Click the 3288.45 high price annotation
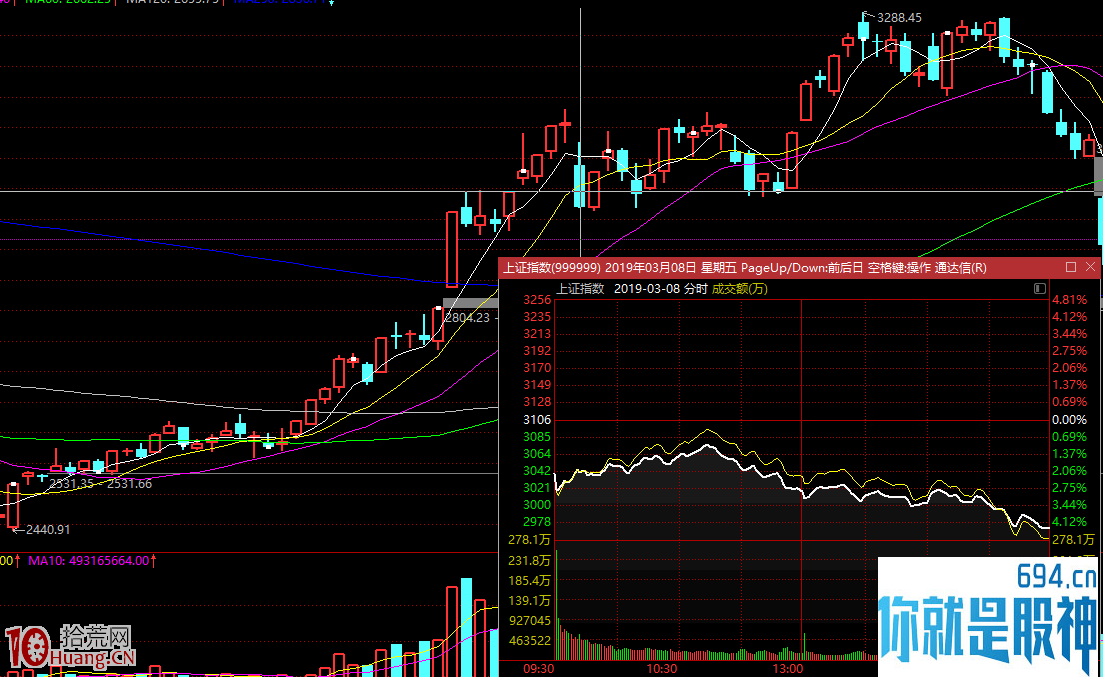This screenshot has width=1103, height=677. [898, 18]
